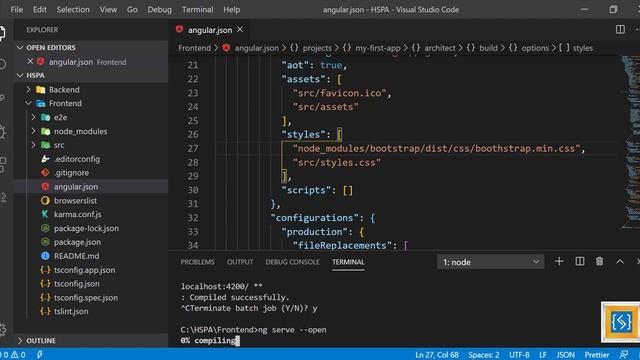Open the Go menu
The image size is (640, 360).
[x=132, y=9]
